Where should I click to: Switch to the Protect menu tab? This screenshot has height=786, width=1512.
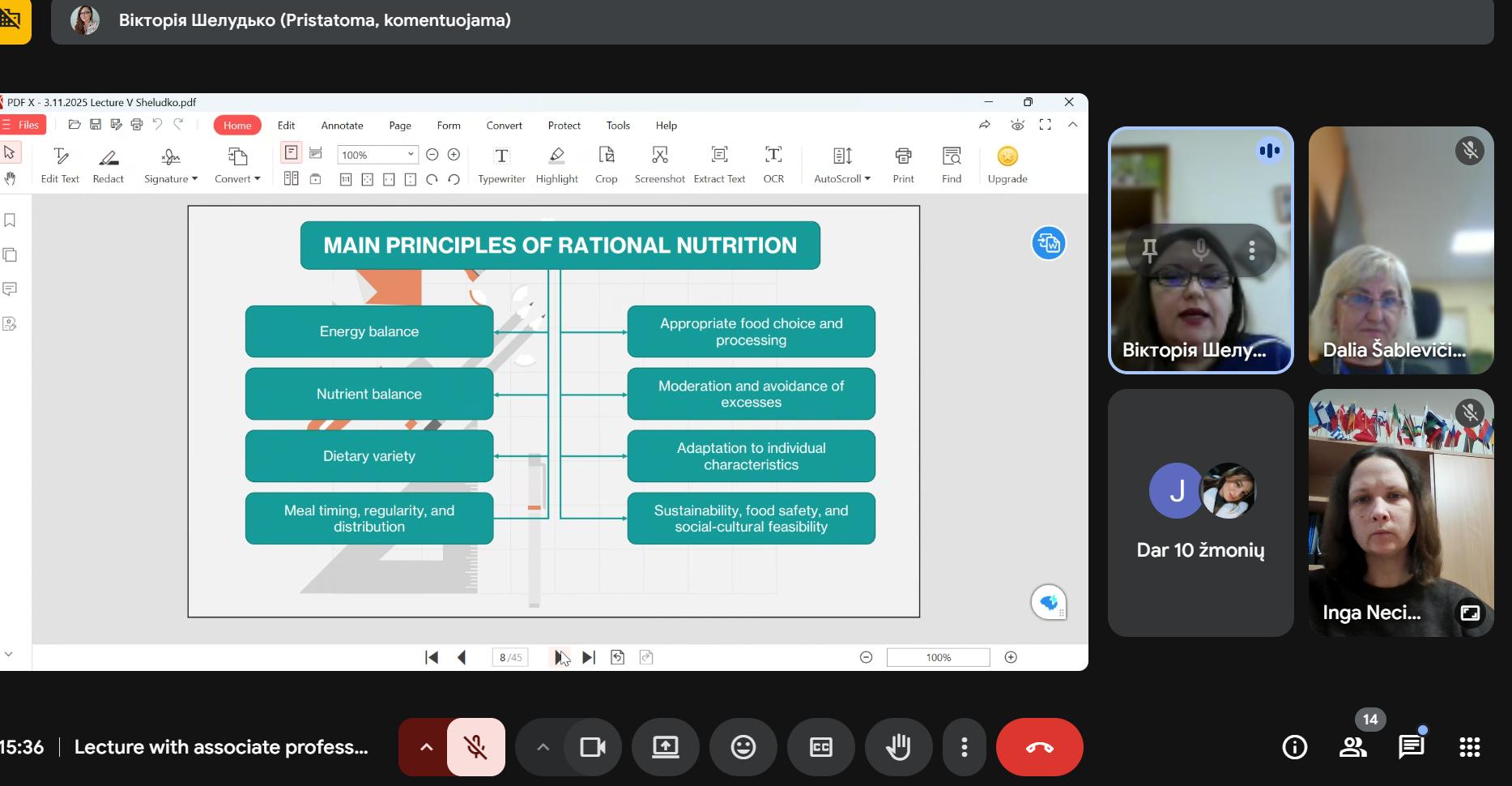coord(564,126)
